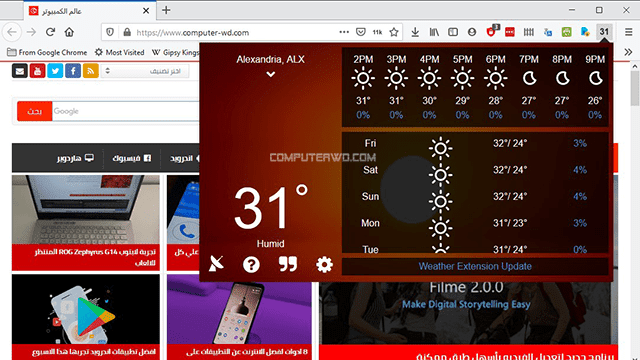
Task: Open the browser home page
Action: [69, 32]
